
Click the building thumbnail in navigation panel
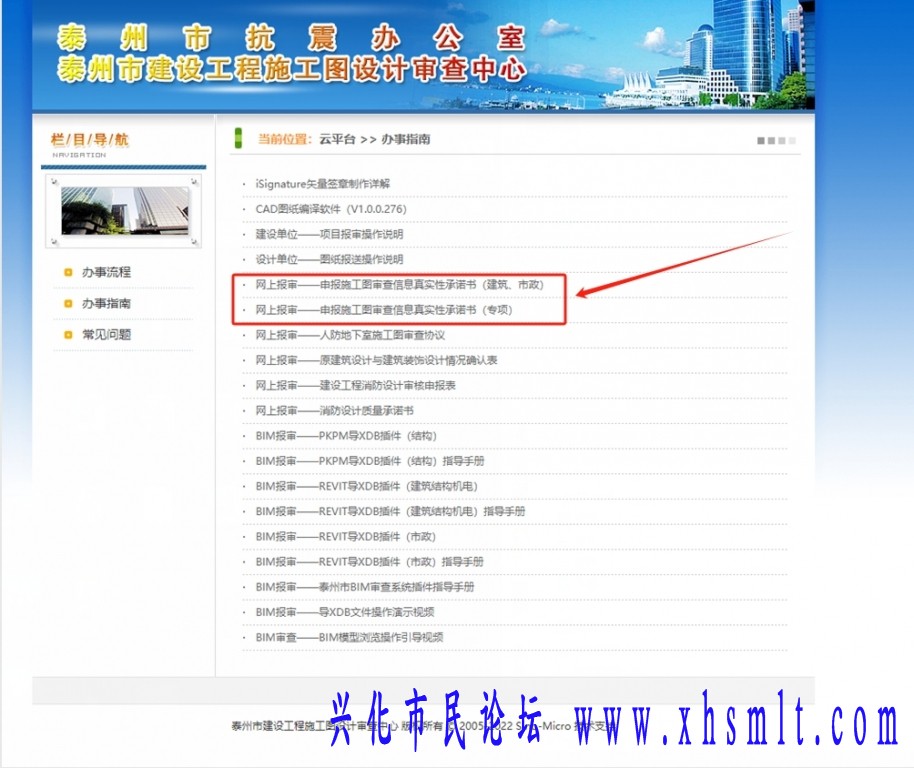point(124,211)
